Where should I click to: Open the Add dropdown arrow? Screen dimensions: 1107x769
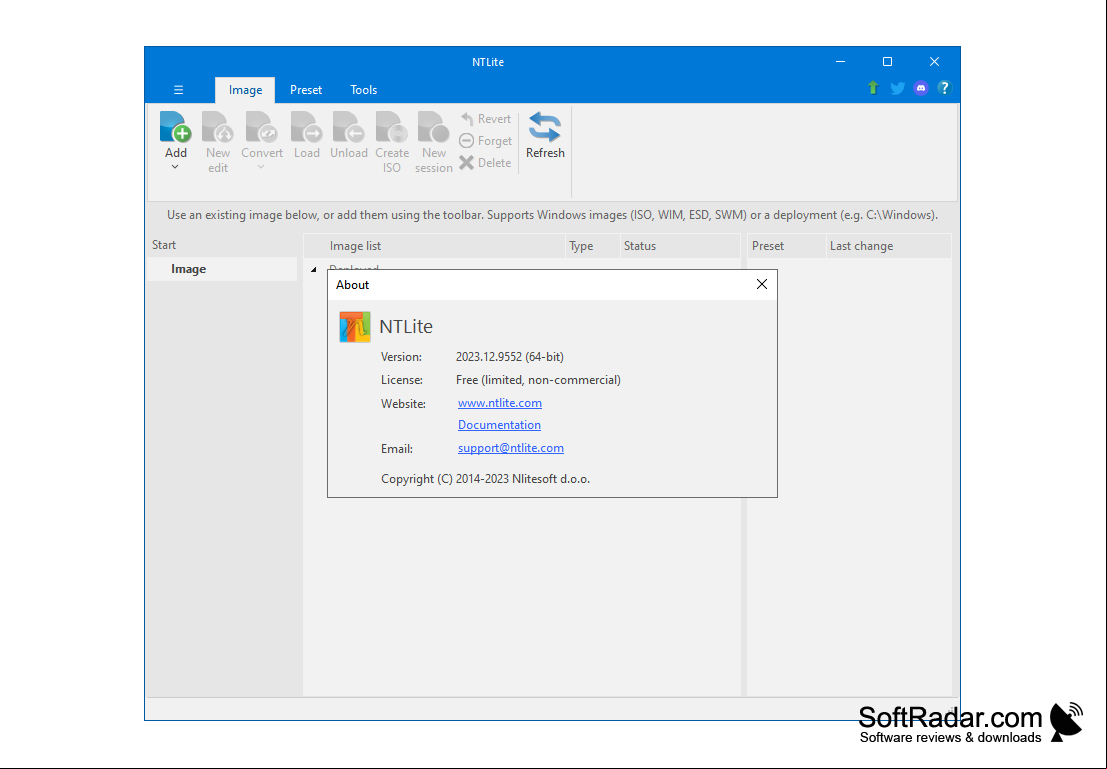pyautogui.click(x=175, y=167)
